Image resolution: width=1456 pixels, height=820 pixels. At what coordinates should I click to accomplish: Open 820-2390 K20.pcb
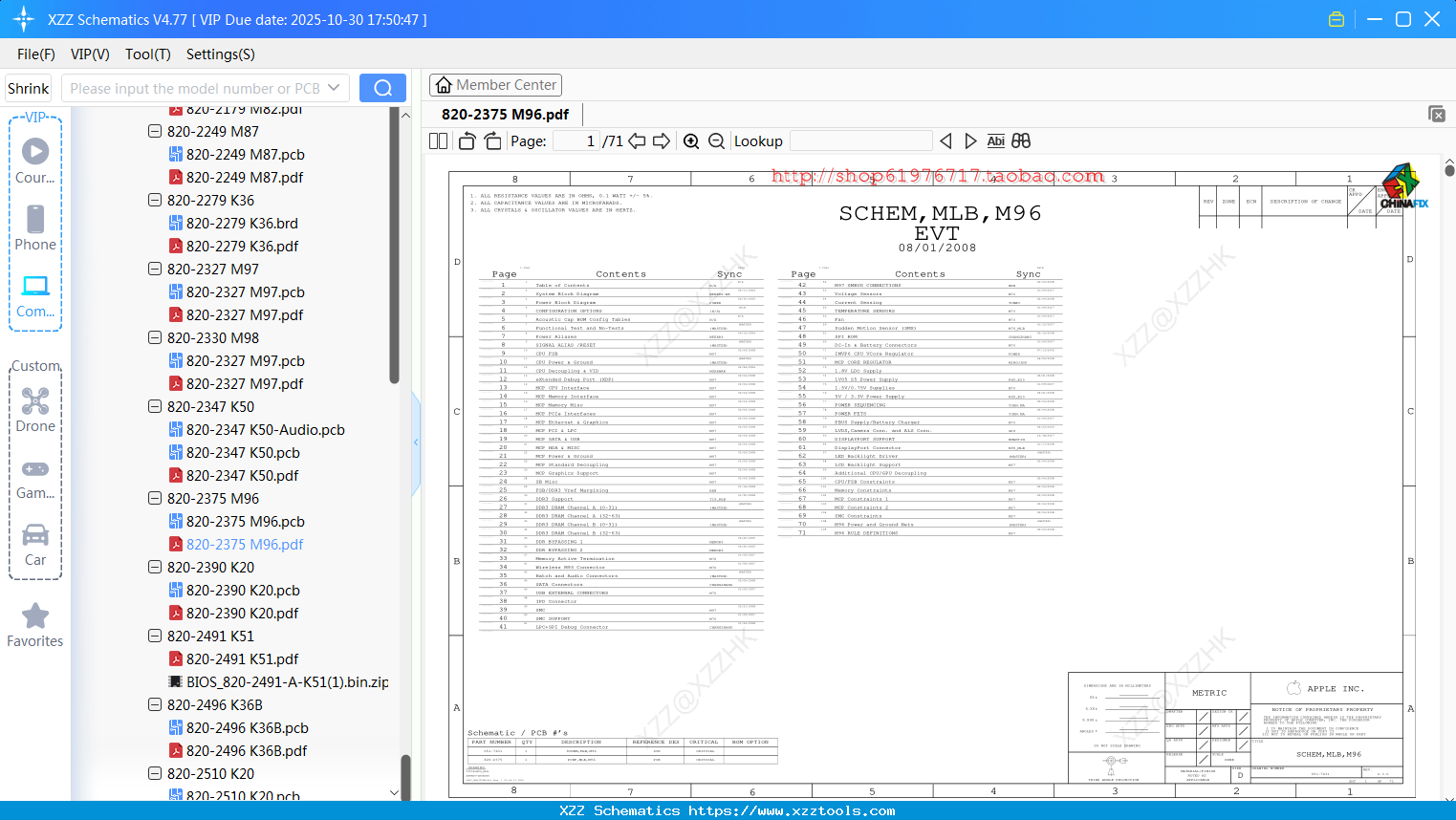tap(243, 590)
